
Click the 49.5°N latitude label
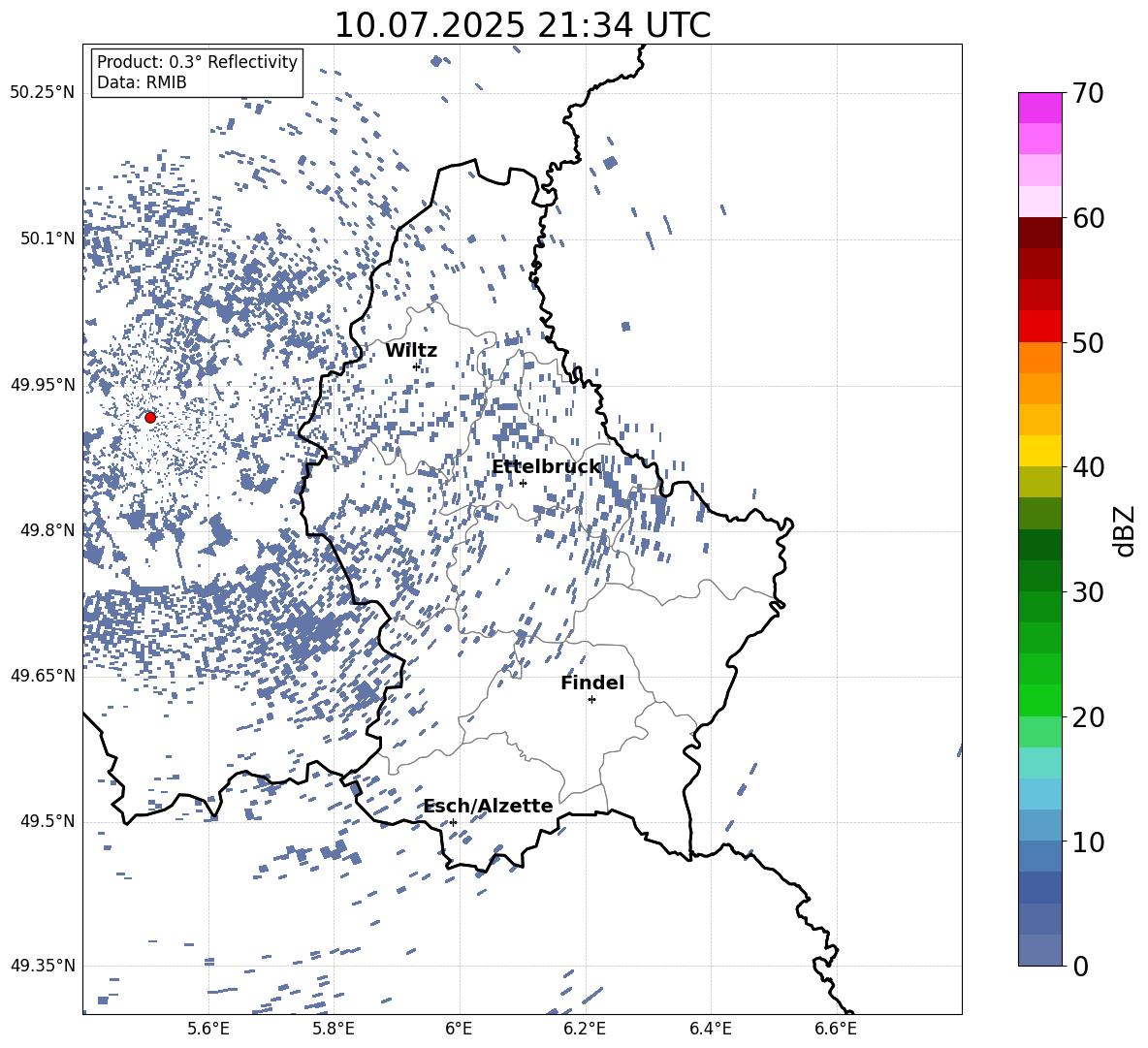pyautogui.click(x=48, y=821)
